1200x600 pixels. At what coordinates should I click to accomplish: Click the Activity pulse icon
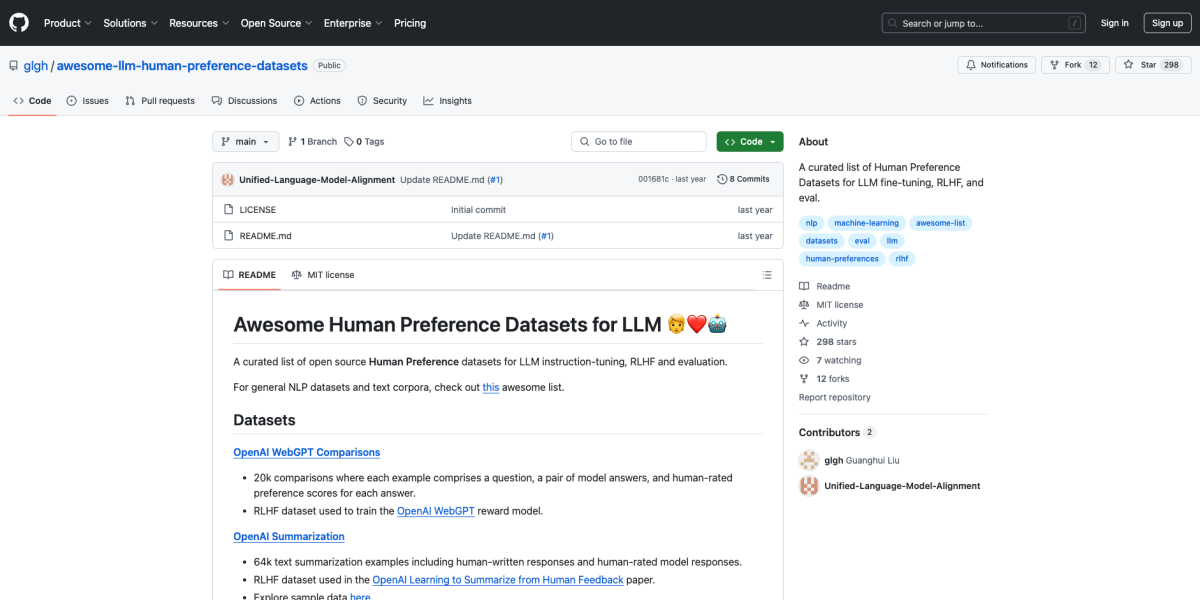tap(802, 322)
